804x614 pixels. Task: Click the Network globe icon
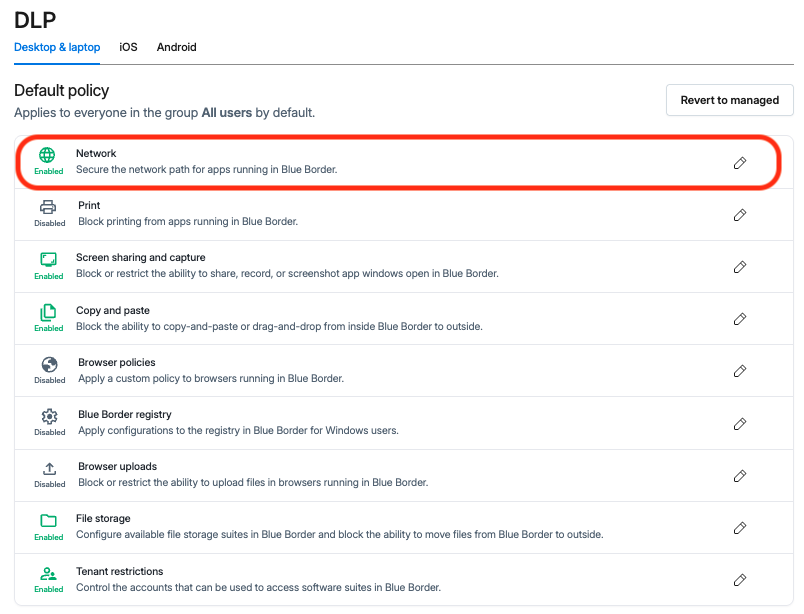pyautogui.click(x=47, y=154)
